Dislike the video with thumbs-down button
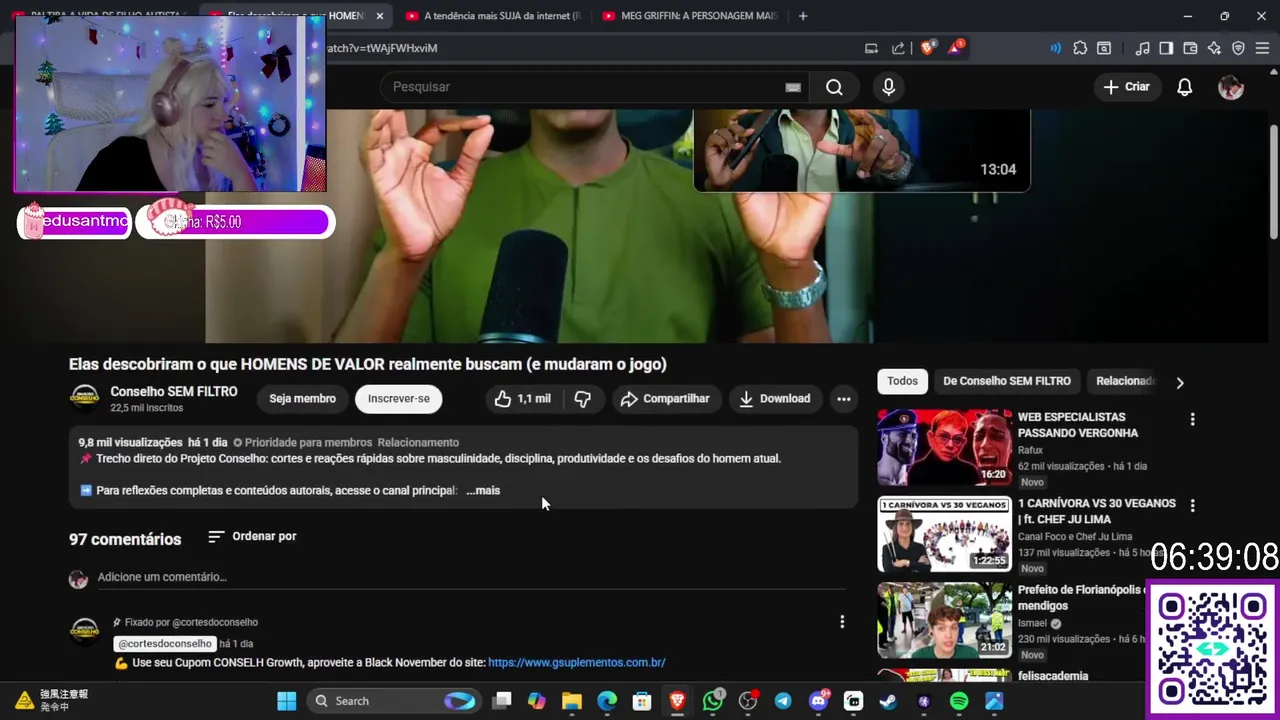This screenshot has height=720, width=1280. 582,399
